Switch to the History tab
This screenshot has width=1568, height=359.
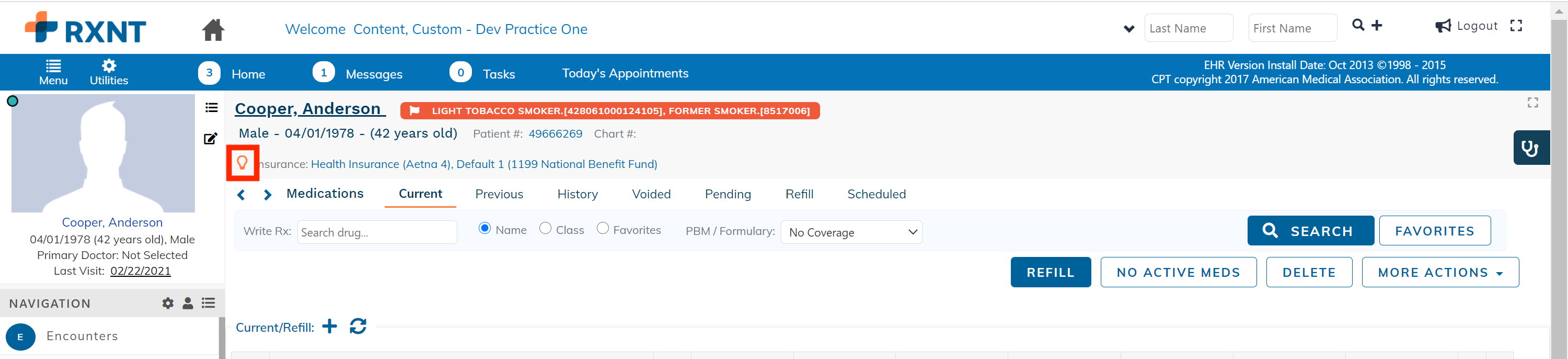577,194
